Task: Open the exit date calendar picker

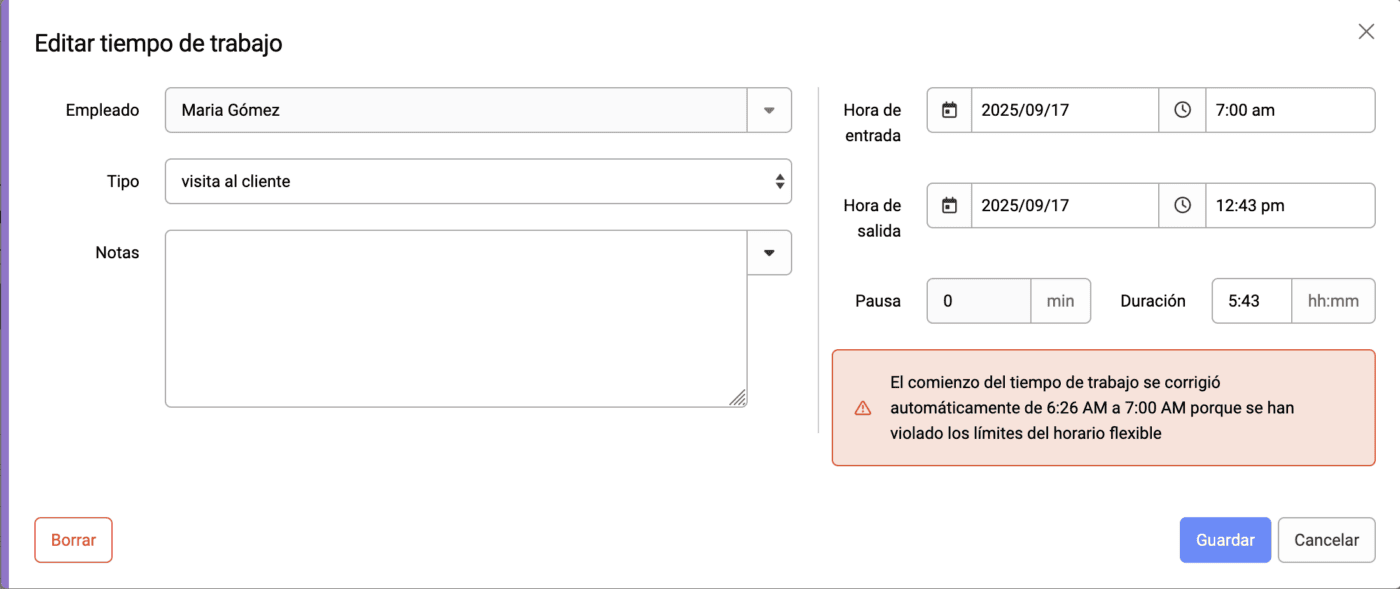Action: tap(948, 205)
